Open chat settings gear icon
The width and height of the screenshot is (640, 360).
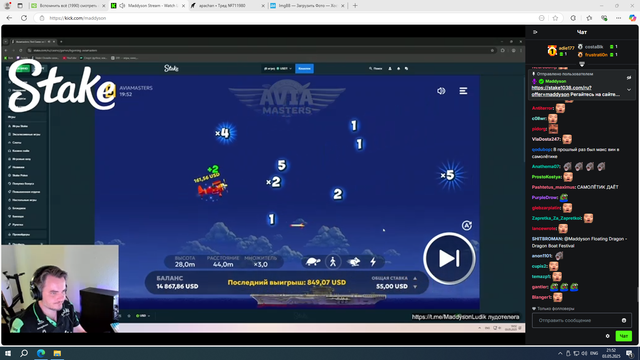tap(607, 336)
